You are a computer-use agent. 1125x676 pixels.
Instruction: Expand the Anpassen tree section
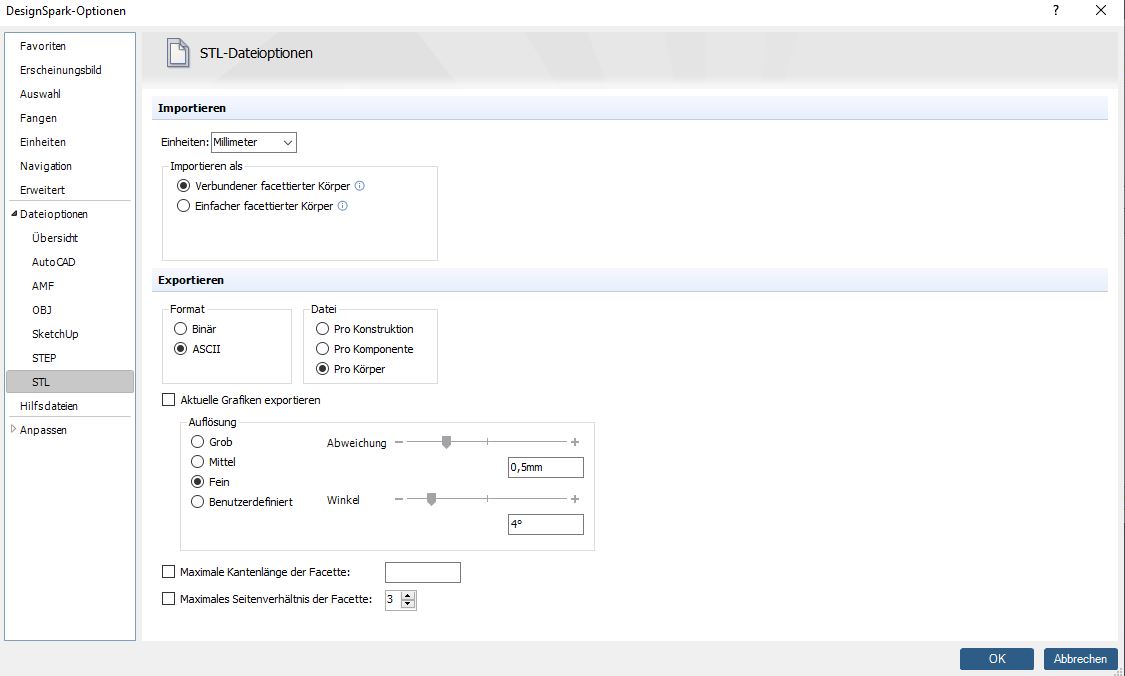coord(14,430)
